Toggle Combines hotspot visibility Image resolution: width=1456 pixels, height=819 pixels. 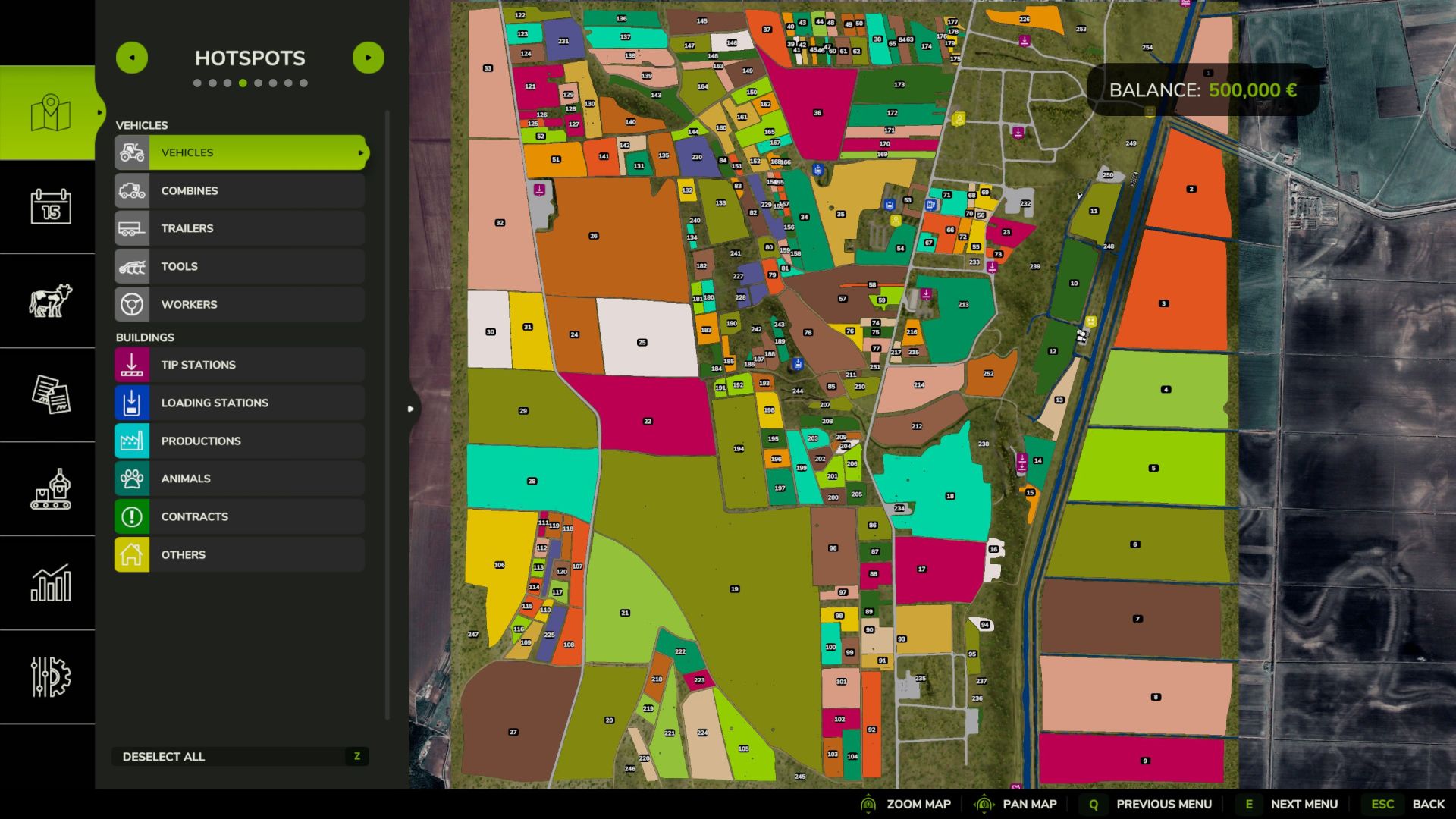pos(240,190)
